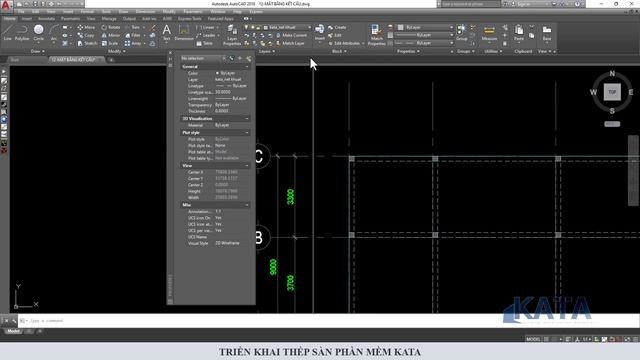640x360 pixels.
Task: Toggle auto-hide on the Properties palette
Action: click(170, 59)
